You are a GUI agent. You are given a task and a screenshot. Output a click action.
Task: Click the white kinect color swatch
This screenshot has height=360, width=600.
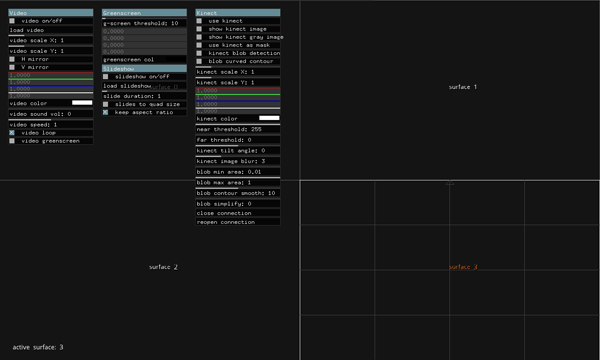(269, 118)
